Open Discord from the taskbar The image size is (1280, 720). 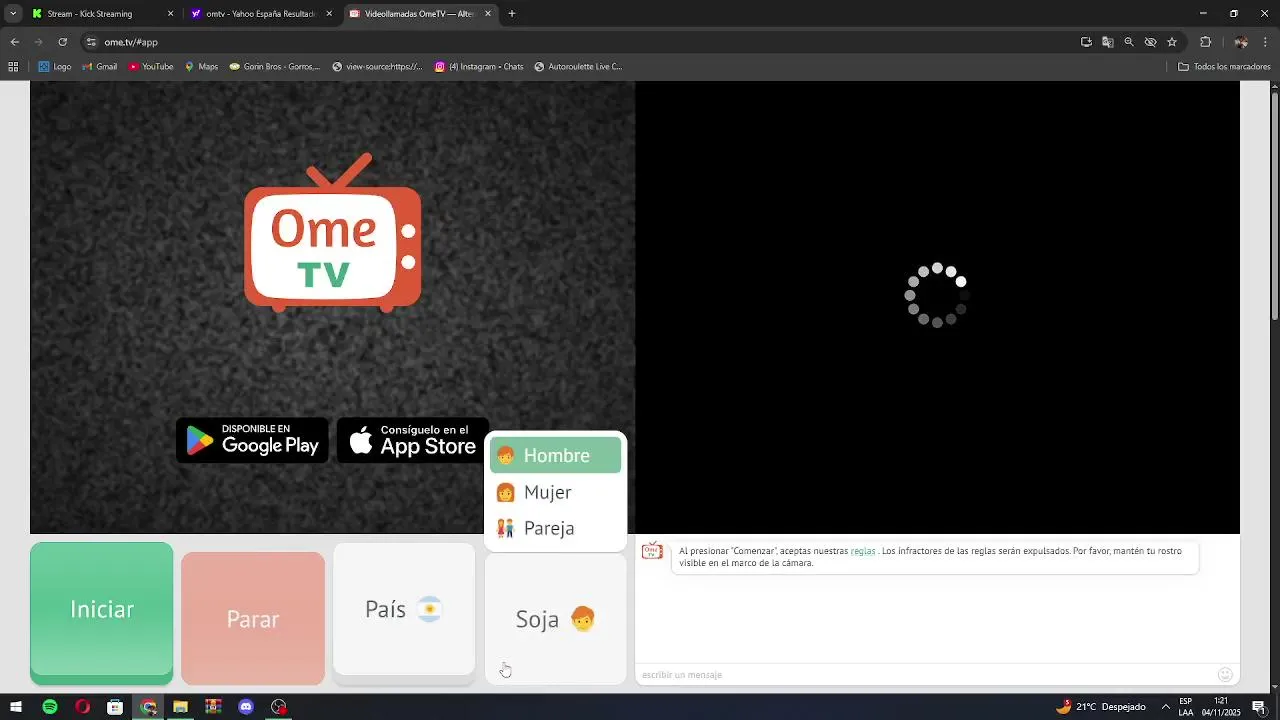coord(246,707)
